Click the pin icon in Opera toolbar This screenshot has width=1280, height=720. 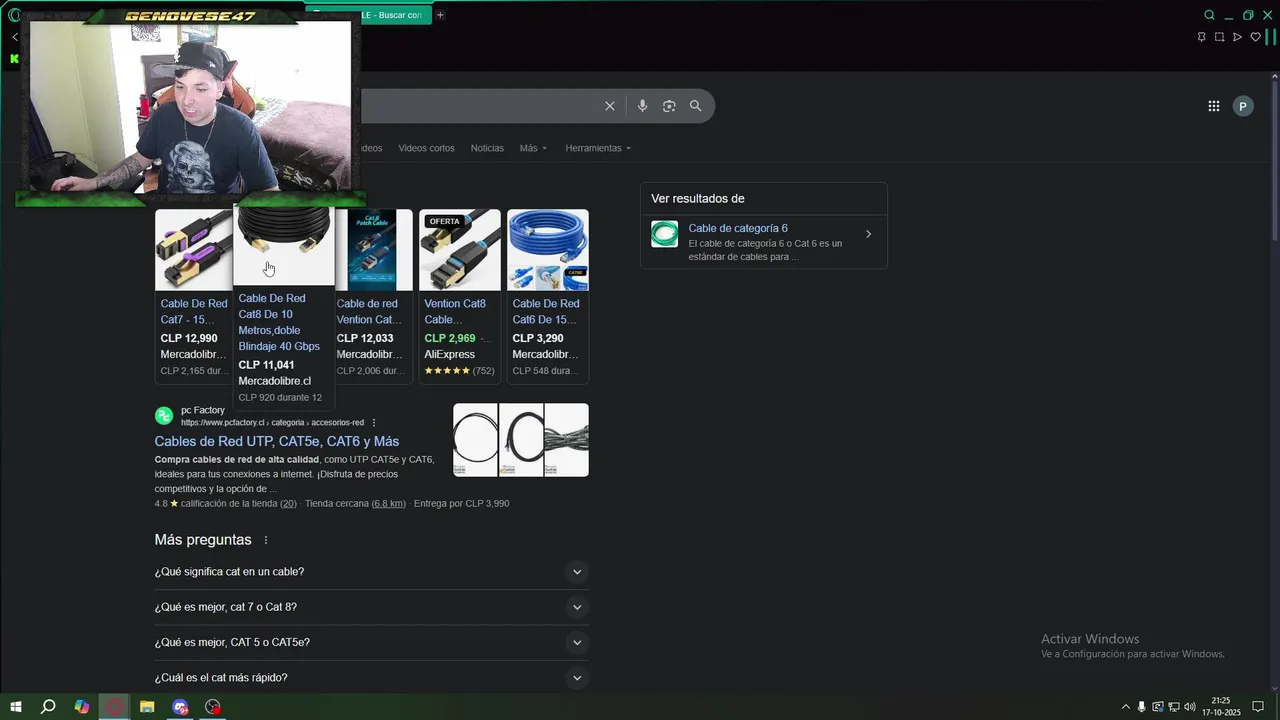point(1201,37)
